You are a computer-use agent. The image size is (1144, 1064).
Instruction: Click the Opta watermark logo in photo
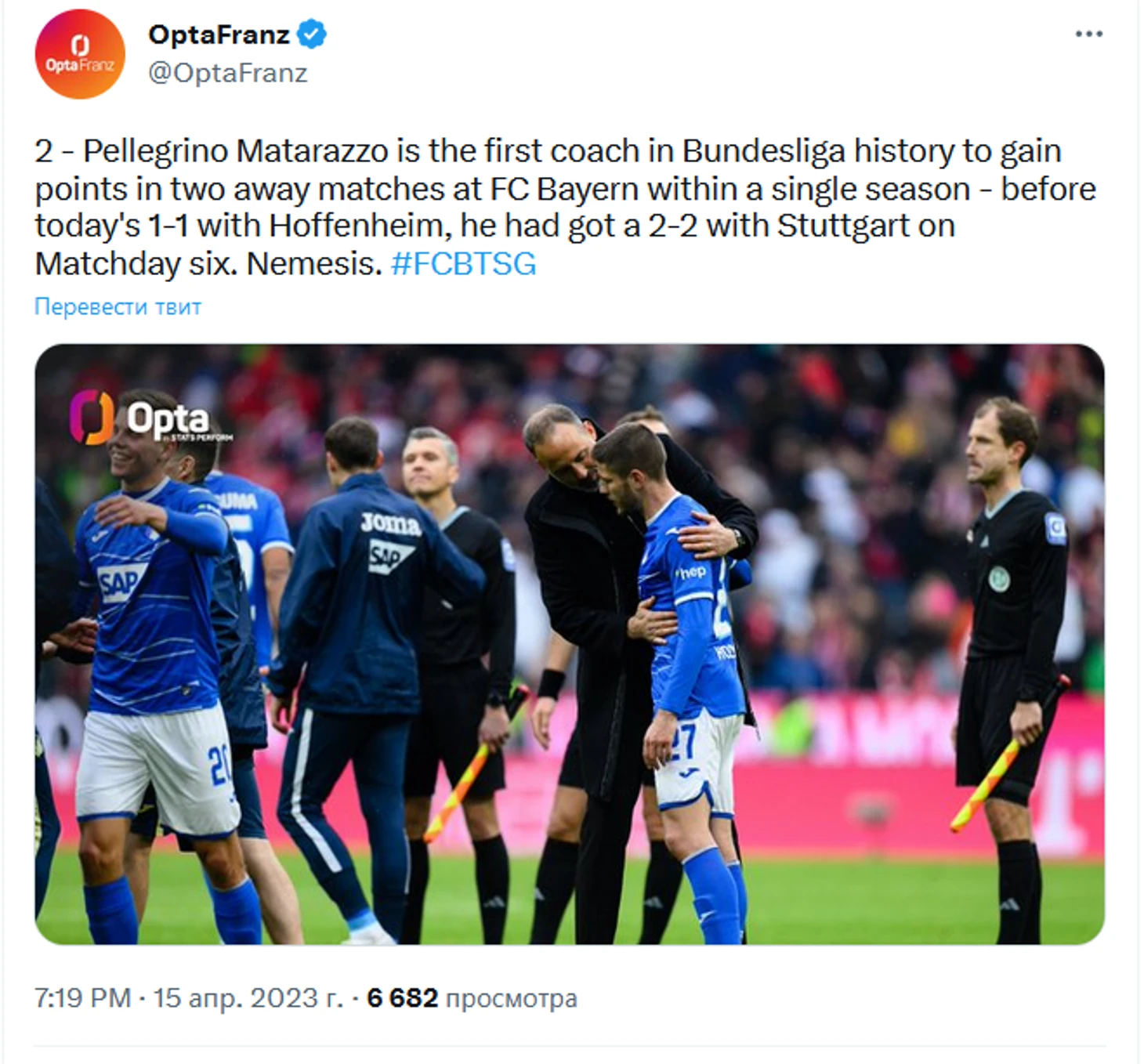tap(149, 418)
